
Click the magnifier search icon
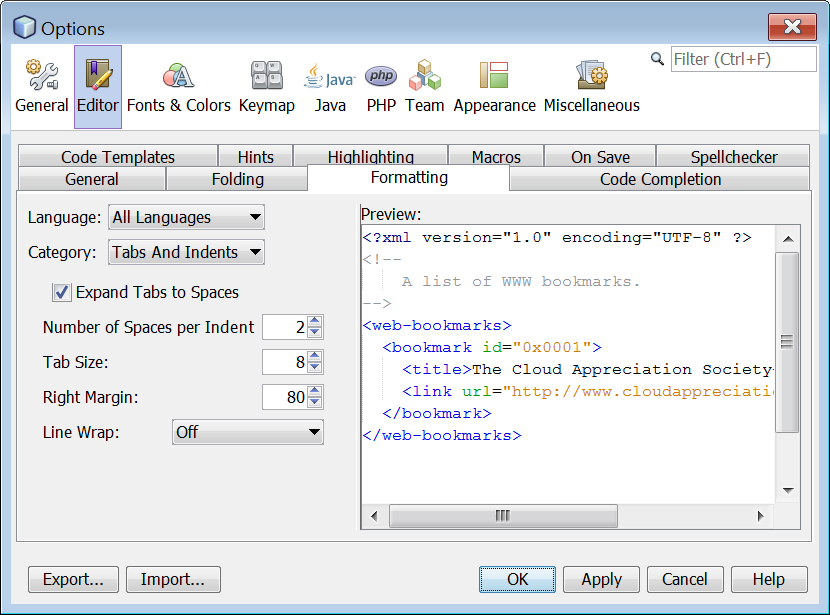pyautogui.click(x=657, y=59)
